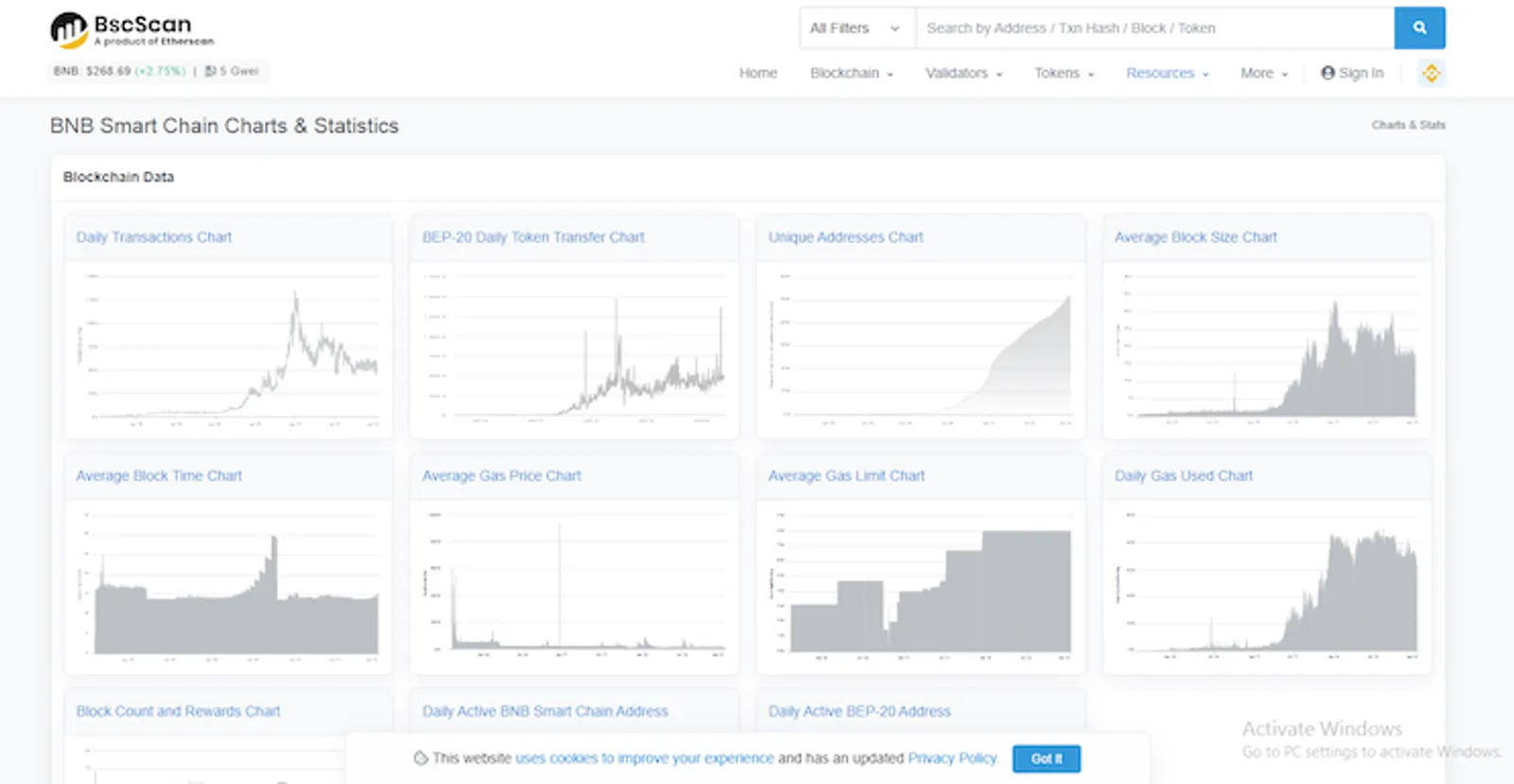Screen dimensions: 1514x784
Task: Dismiss cookie notice with Got It
Action: 1047,758
